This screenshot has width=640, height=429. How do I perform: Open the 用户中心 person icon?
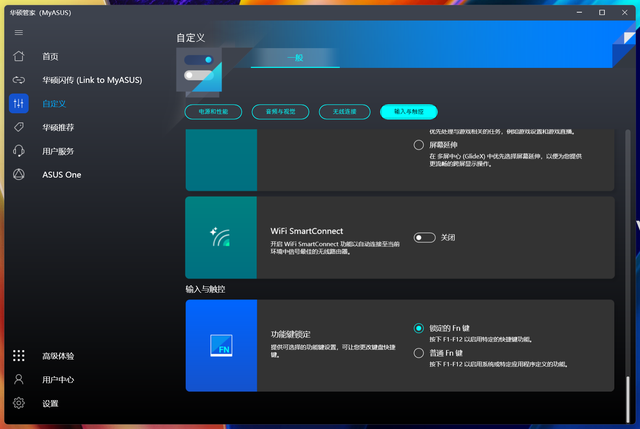pos(19,380)
